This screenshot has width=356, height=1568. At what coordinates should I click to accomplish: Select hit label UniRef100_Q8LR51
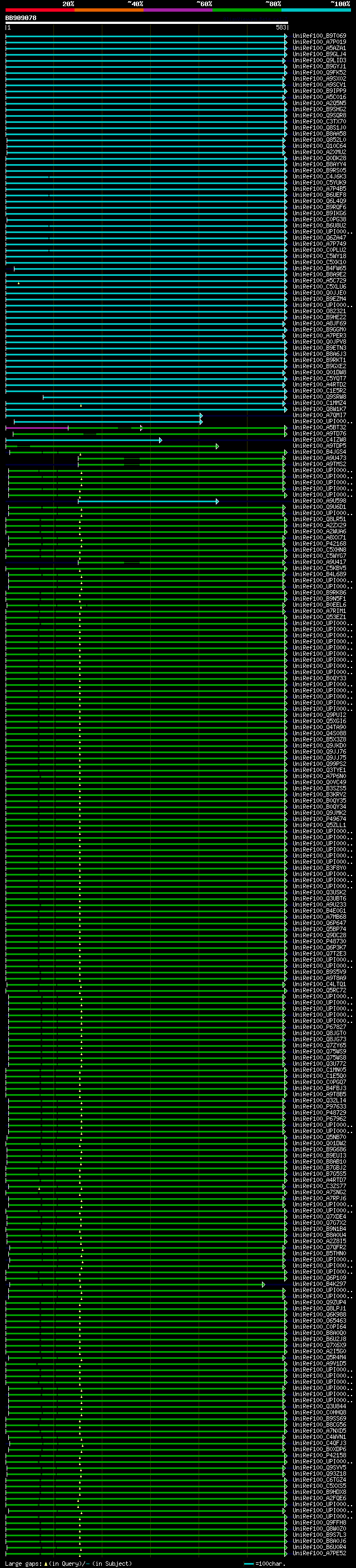[x=319, y=519]
